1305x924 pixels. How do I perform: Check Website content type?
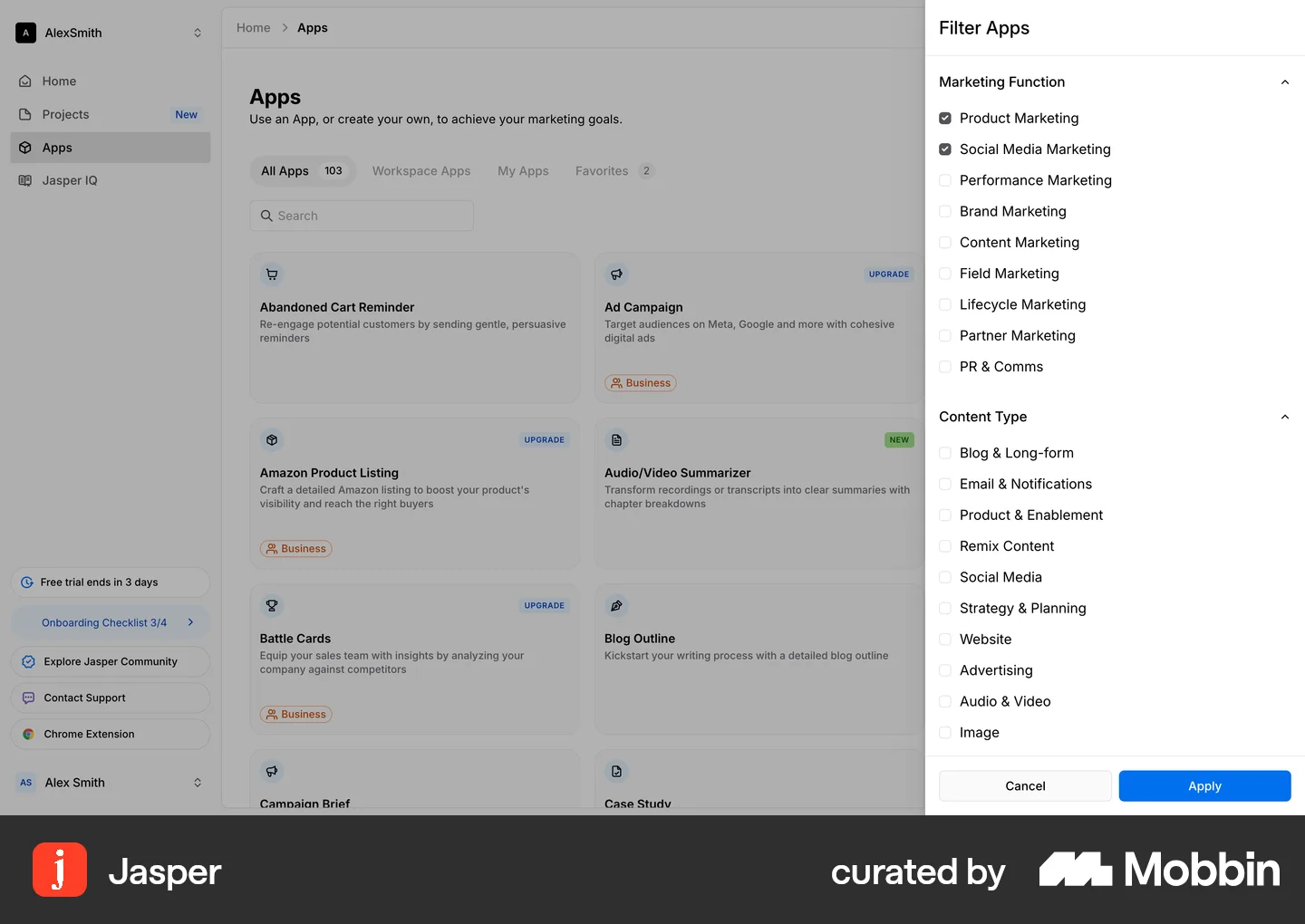pos(945,640)
